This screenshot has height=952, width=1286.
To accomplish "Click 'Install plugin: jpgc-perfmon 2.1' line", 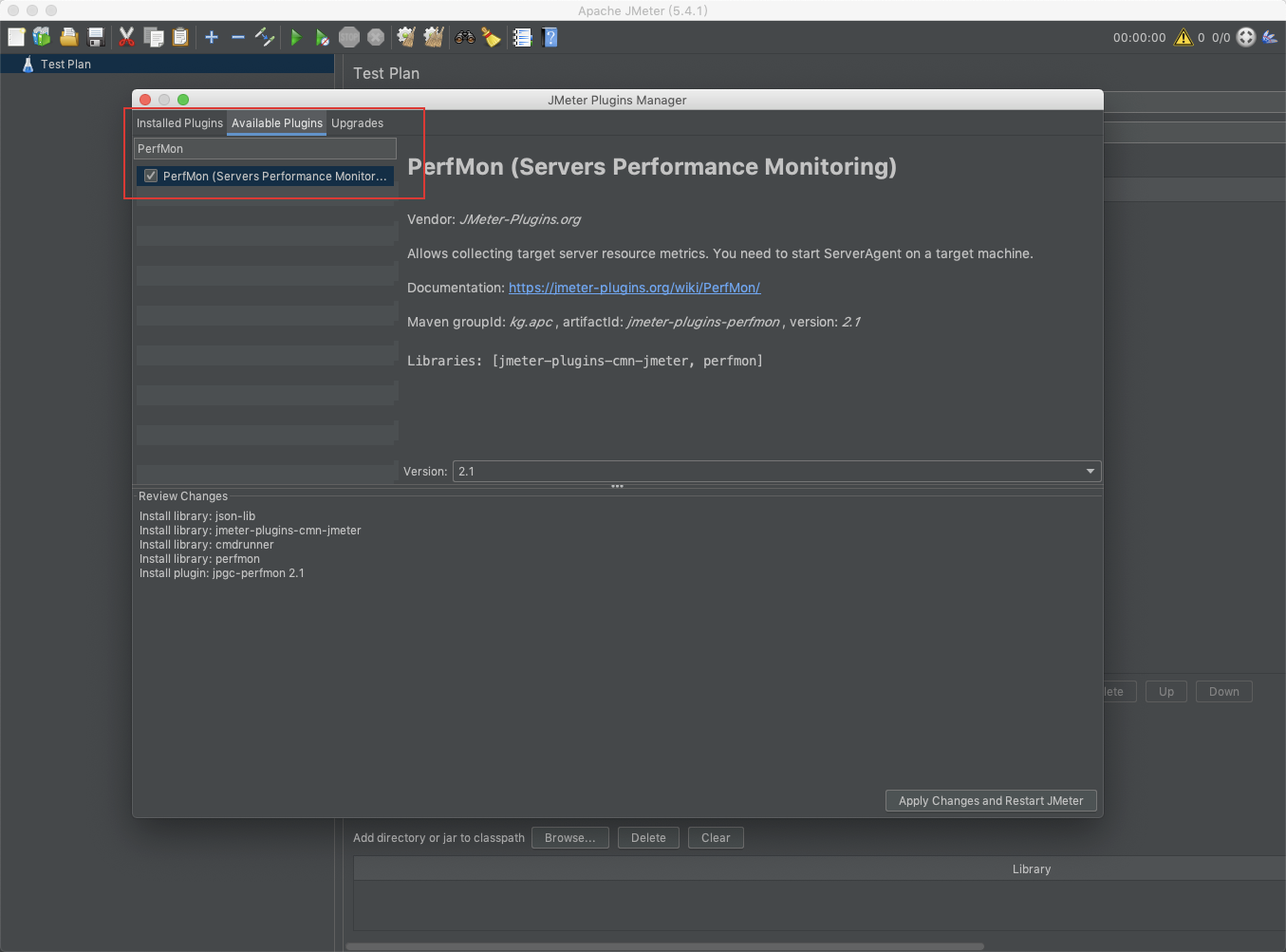I will pyautogui.click(x=222, y=573).
